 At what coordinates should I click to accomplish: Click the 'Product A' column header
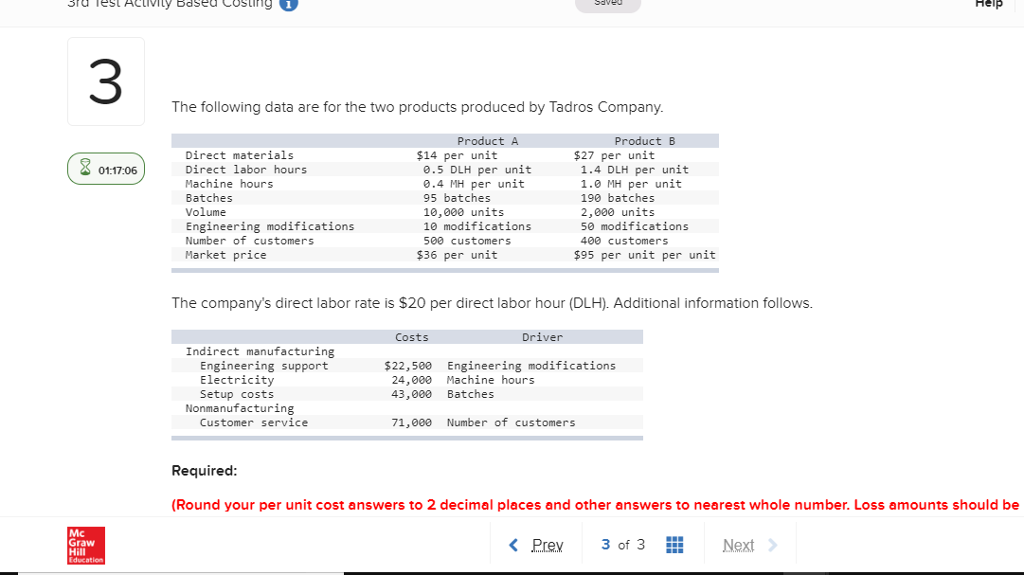click(487, 141)
